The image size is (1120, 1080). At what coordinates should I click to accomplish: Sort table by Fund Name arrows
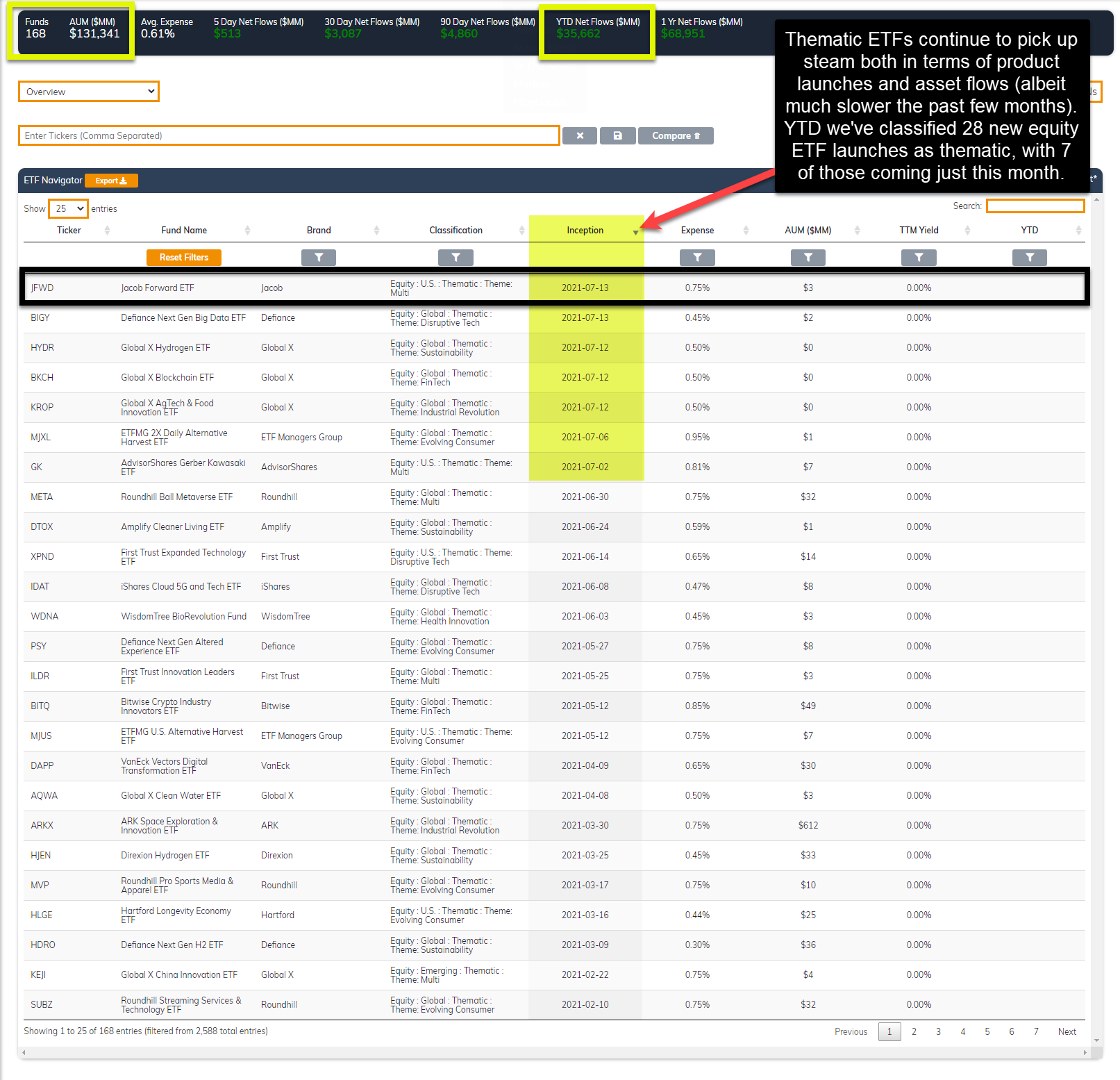247,231
